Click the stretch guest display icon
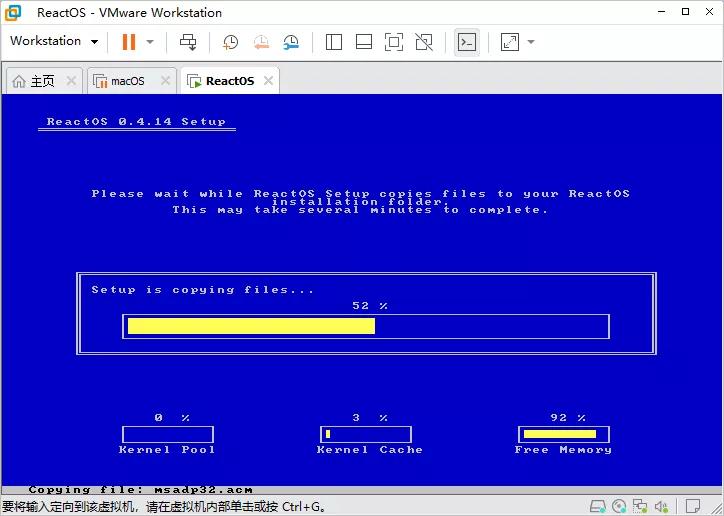 click(510, 42)
